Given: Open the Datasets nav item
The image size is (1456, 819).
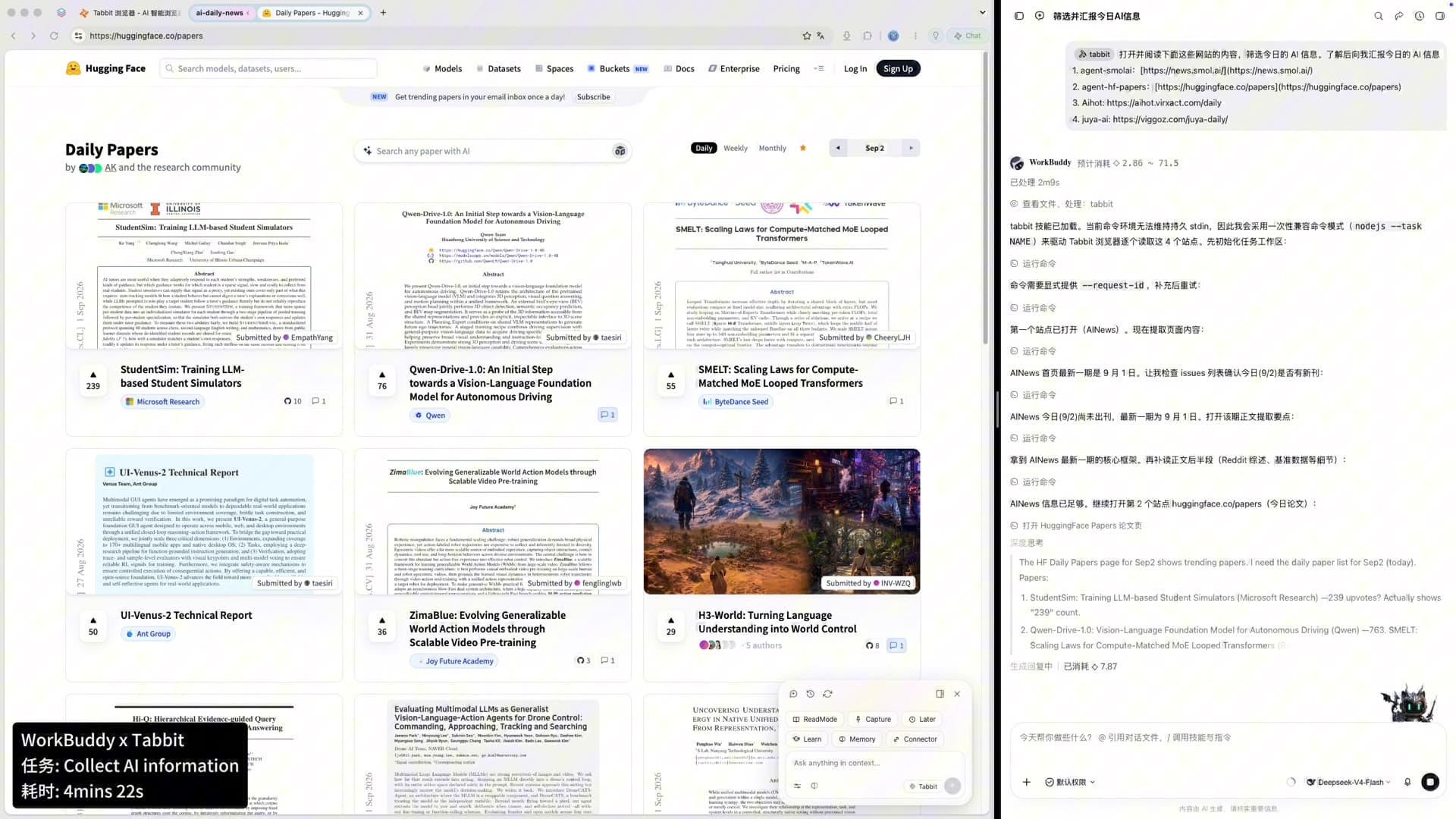Looking at the screenshot, I should (498, 68).
